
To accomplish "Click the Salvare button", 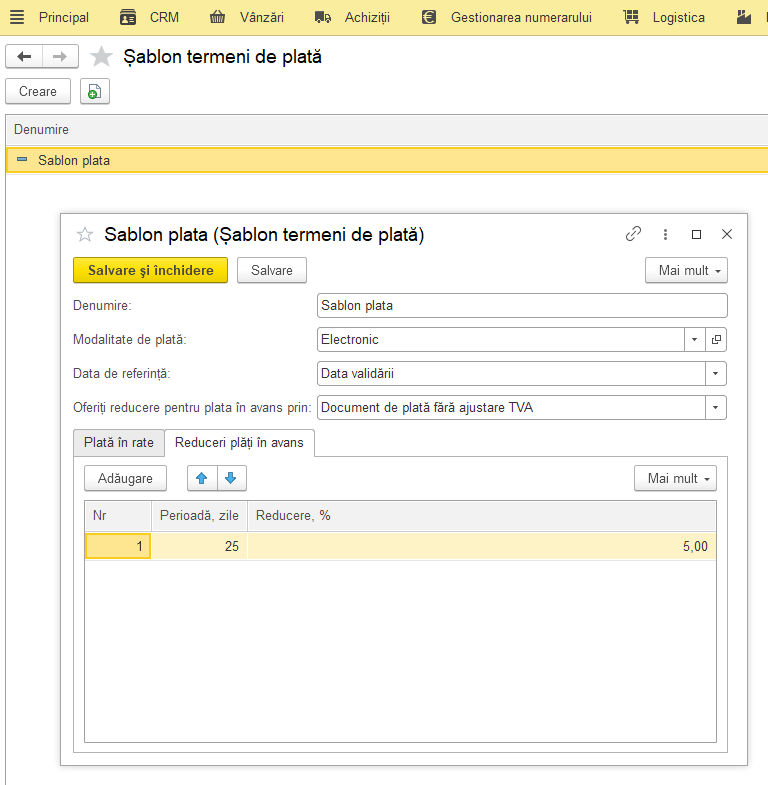I will [x=272, y=270].
